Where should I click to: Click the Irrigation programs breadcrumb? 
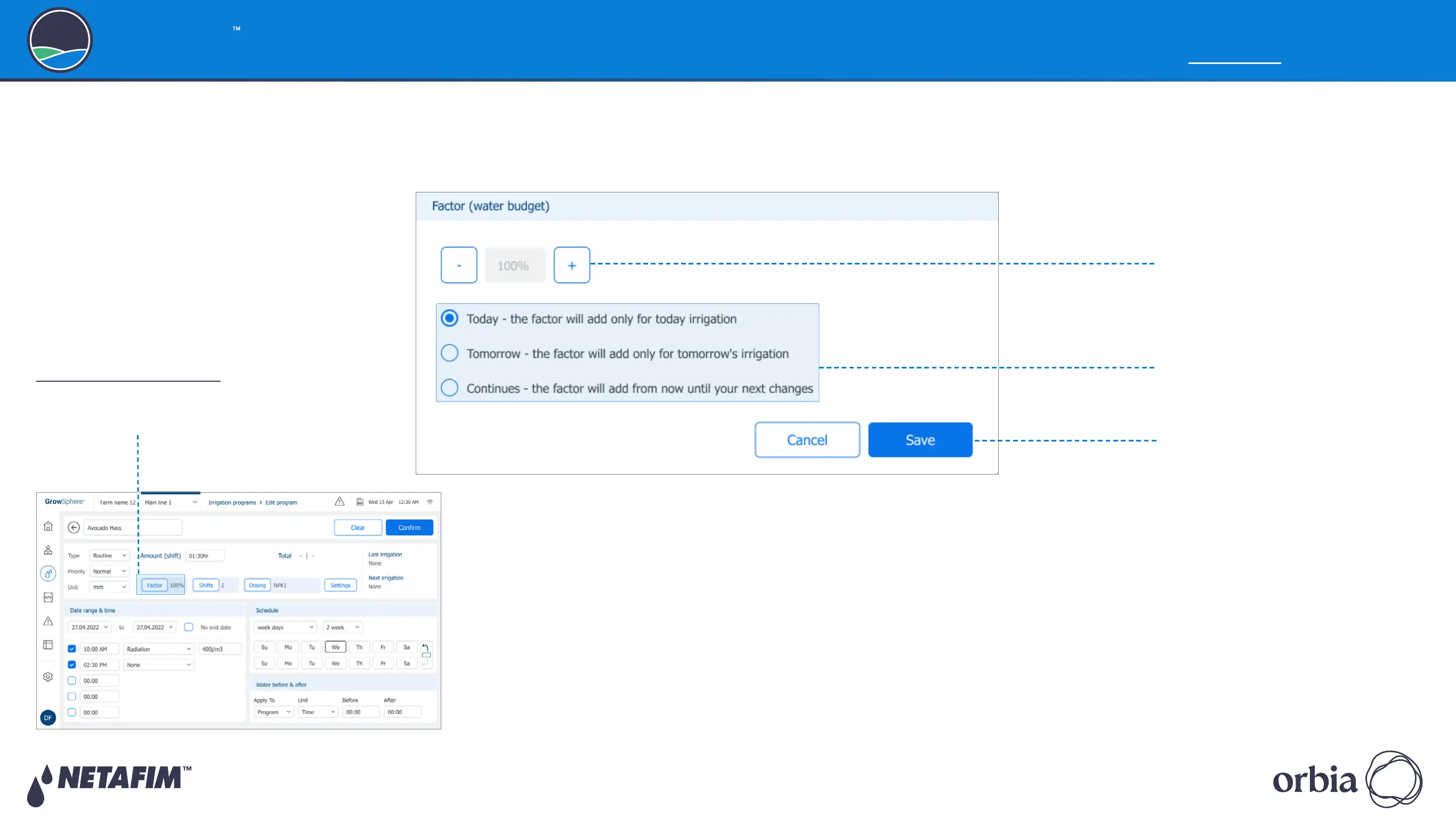click(x=232, y=502)
